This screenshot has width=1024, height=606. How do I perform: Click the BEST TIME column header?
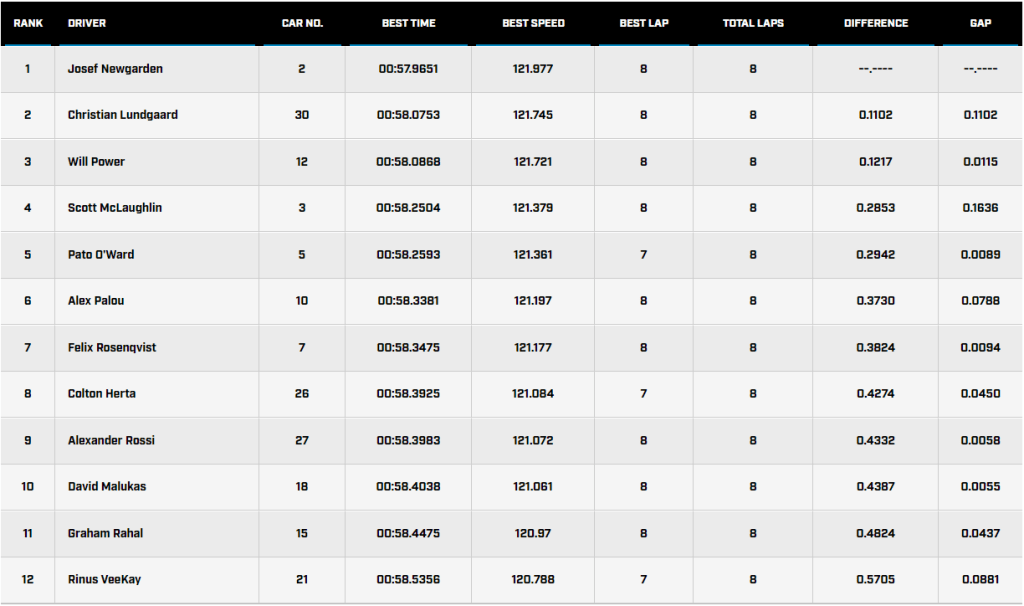408,23
